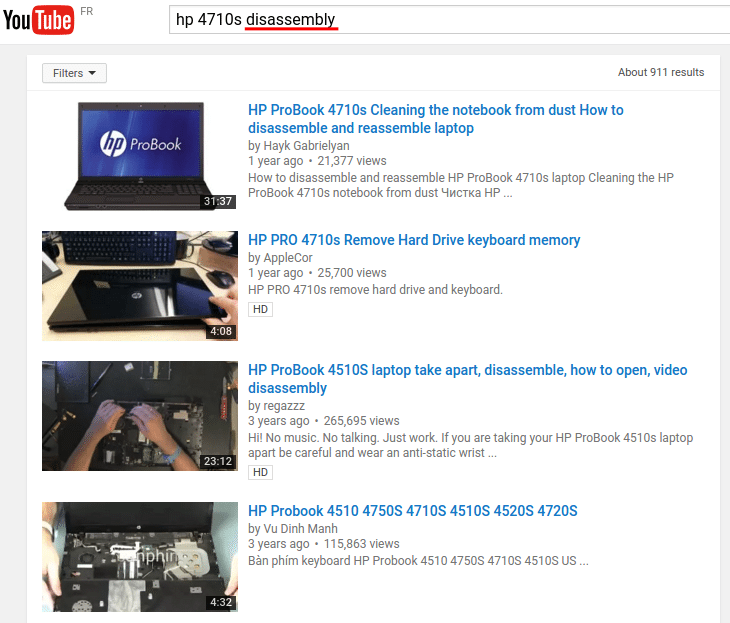Screen dimensions: 730x623
Task: Visit regazzz's channel
Action: tap(284, 406)
